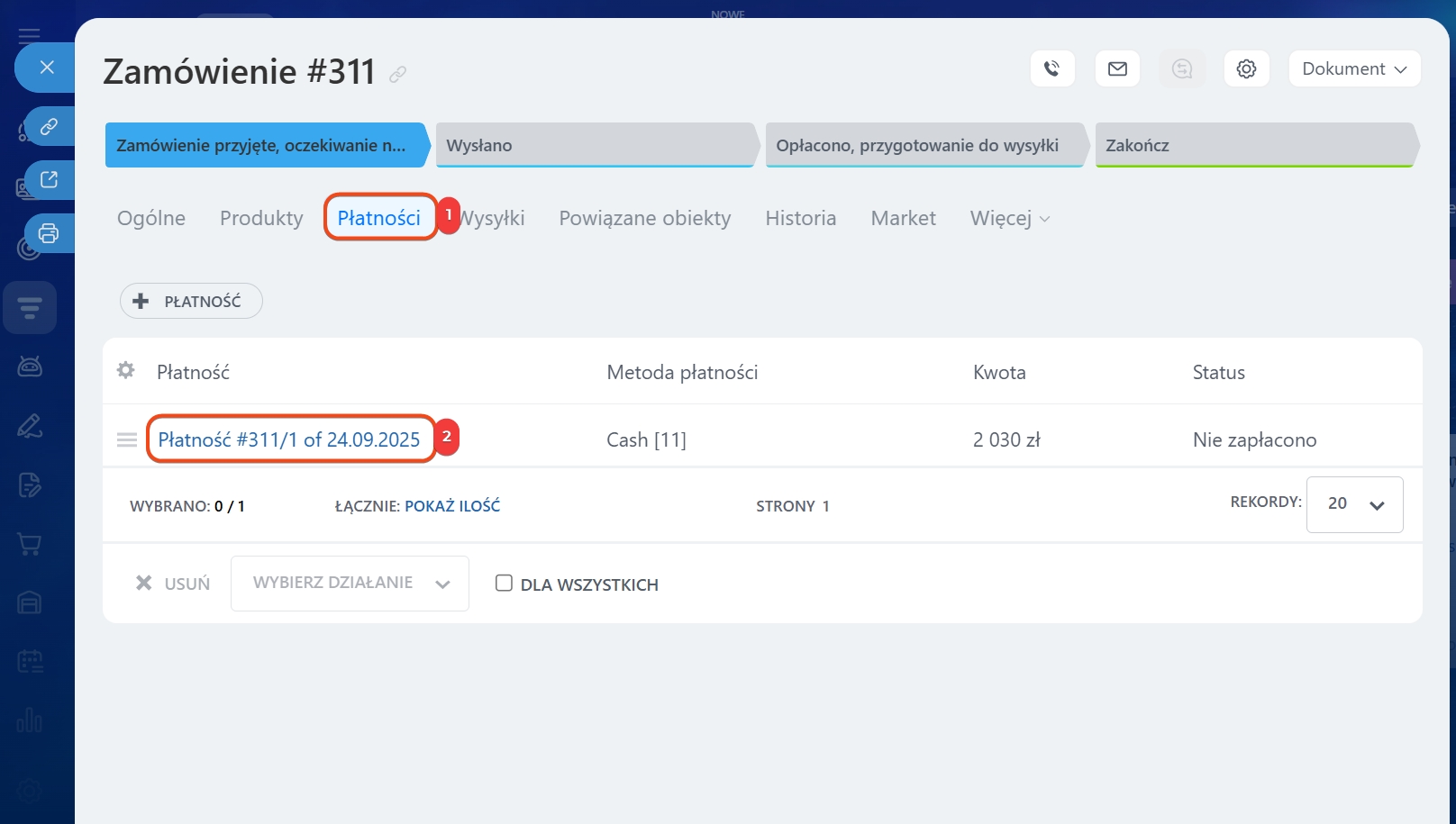Image resolution: width=1456 pixels, height=824 pixels.
Task: Click the email envelope icon button
Action: tap(1117, 68)
